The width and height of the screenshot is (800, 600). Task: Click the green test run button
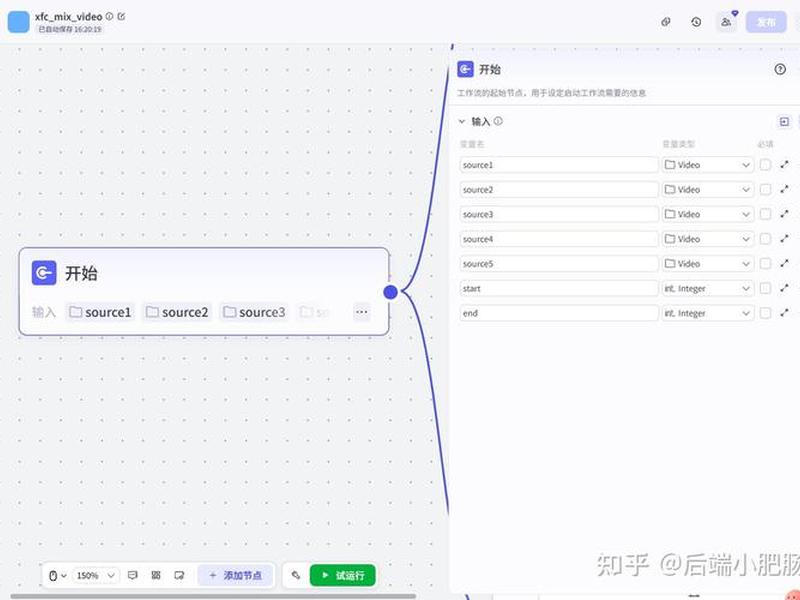point(343,576)
